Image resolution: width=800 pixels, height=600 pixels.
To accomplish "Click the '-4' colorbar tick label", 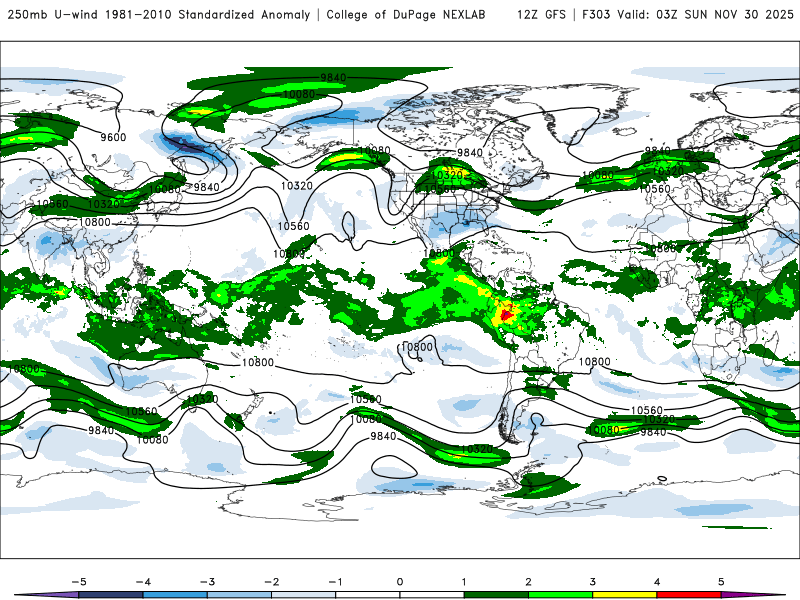I will (143, 582).
